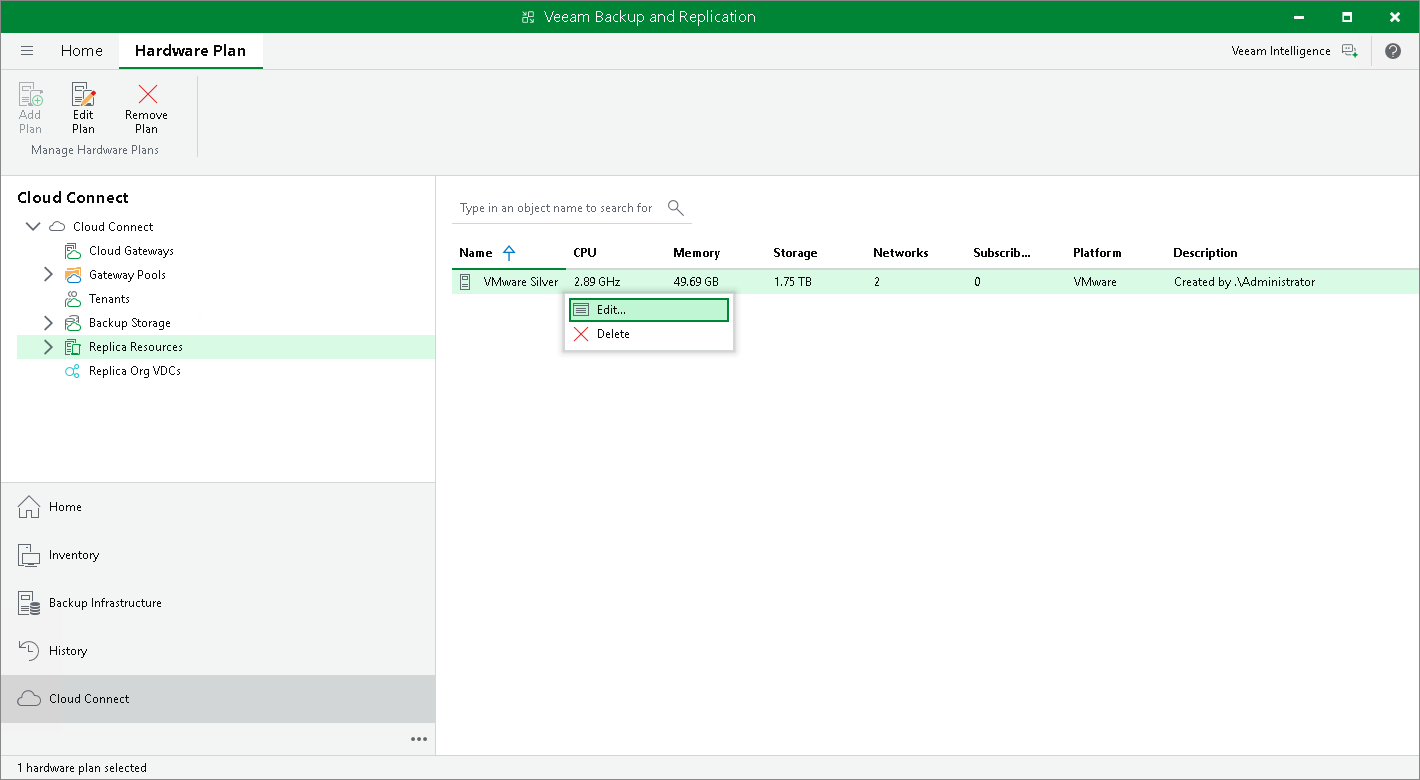
Task: Click the VMware Silver plan name
Action: point(521,282)
